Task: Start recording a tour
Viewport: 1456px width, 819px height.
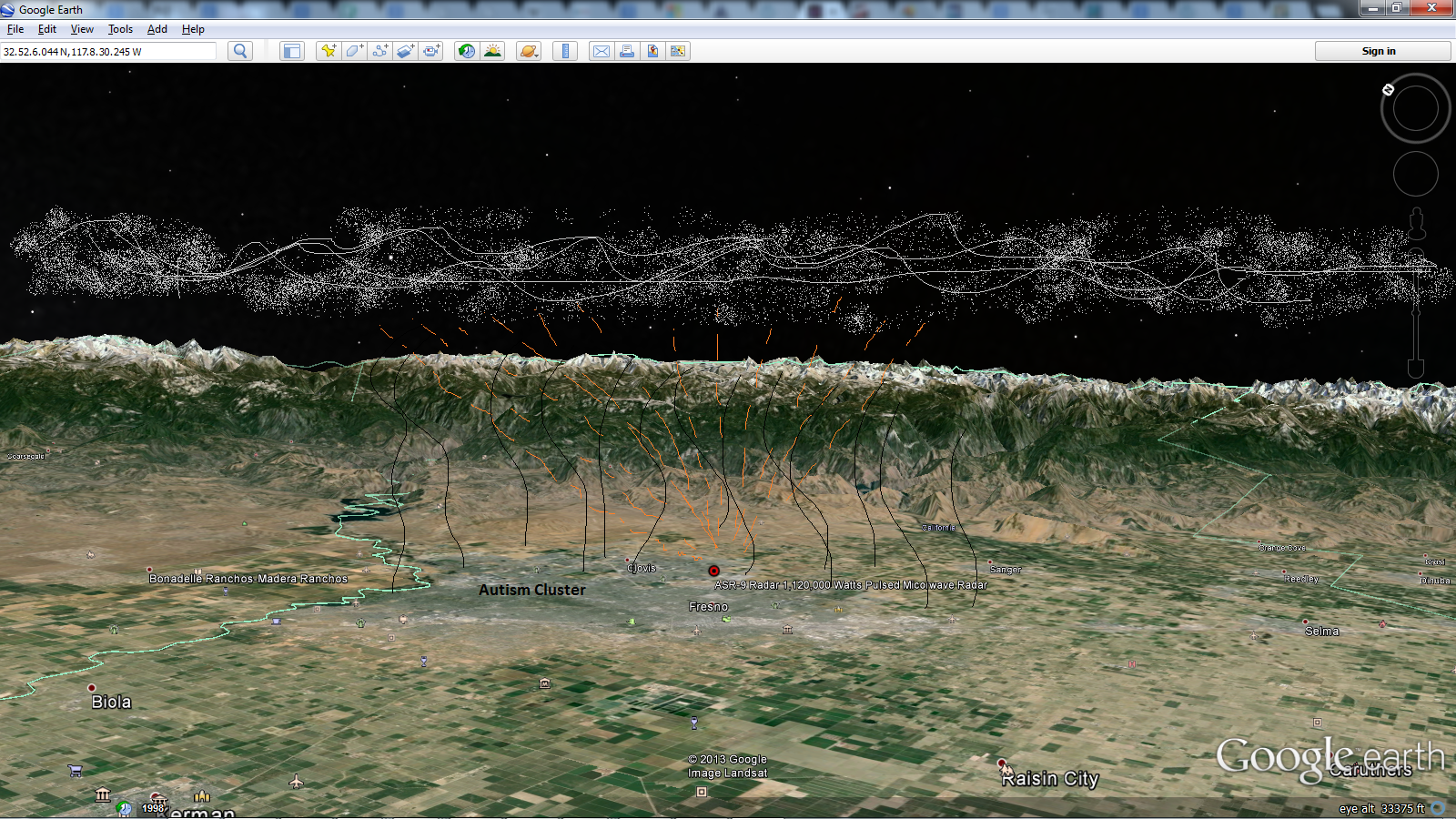Action: (431, 51)
